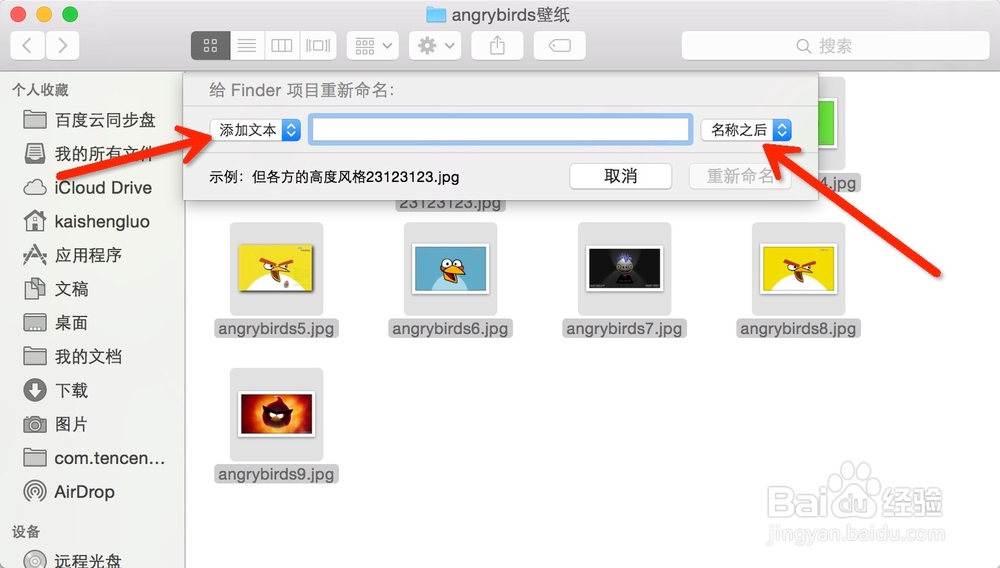Focus the 搜索 search field
This screenshot has height=568, width=1000.
point(835,45)
